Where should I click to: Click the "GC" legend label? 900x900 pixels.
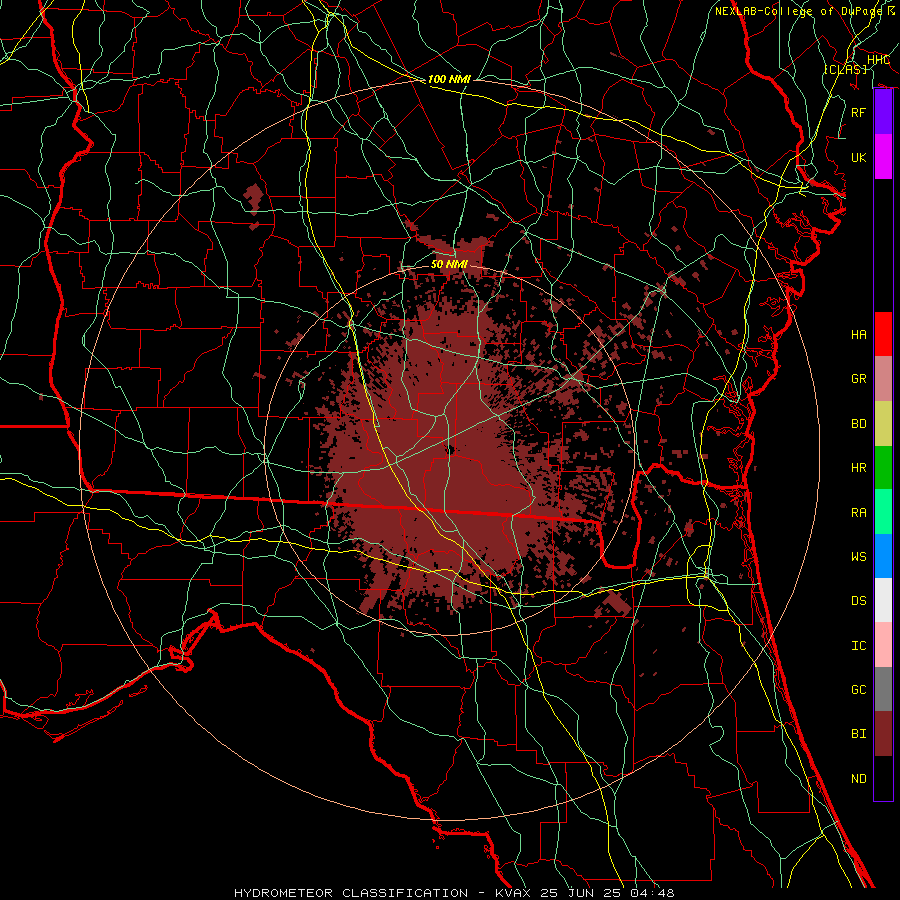tap(859, 689)
